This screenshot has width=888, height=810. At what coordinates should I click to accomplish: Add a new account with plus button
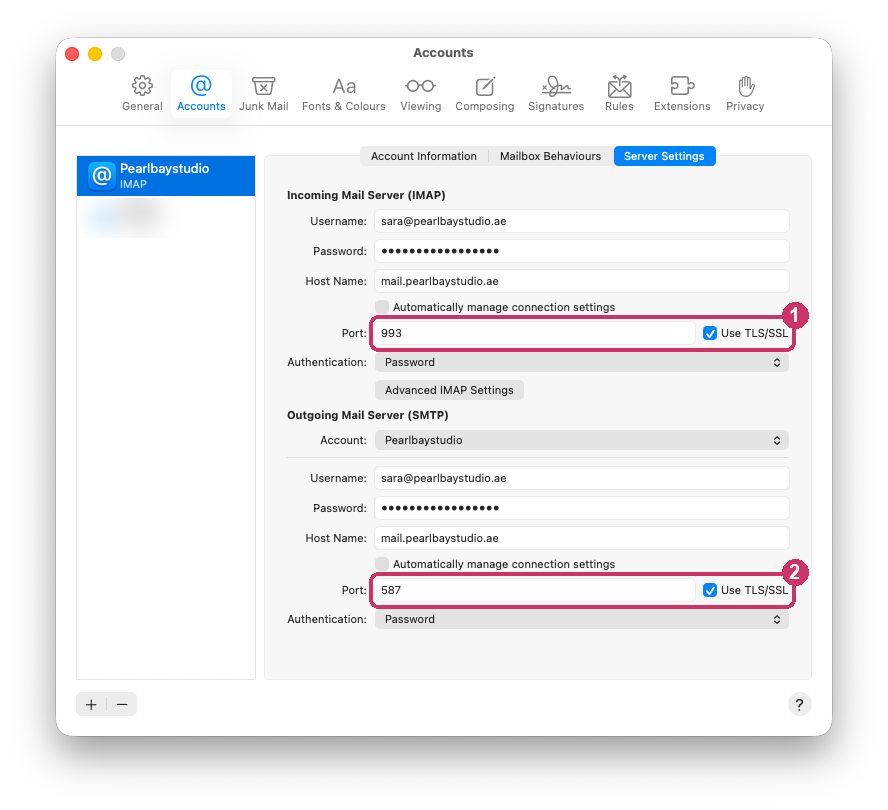[x=91, y=705]
